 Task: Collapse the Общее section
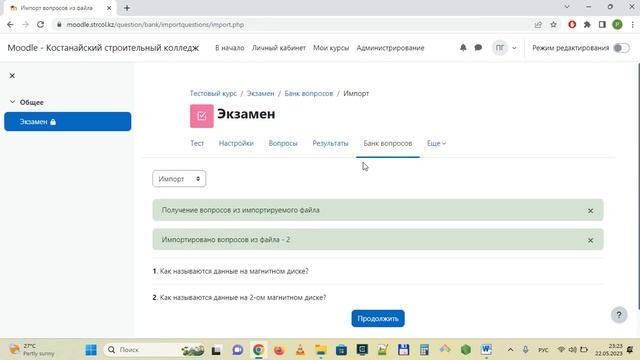12,102
